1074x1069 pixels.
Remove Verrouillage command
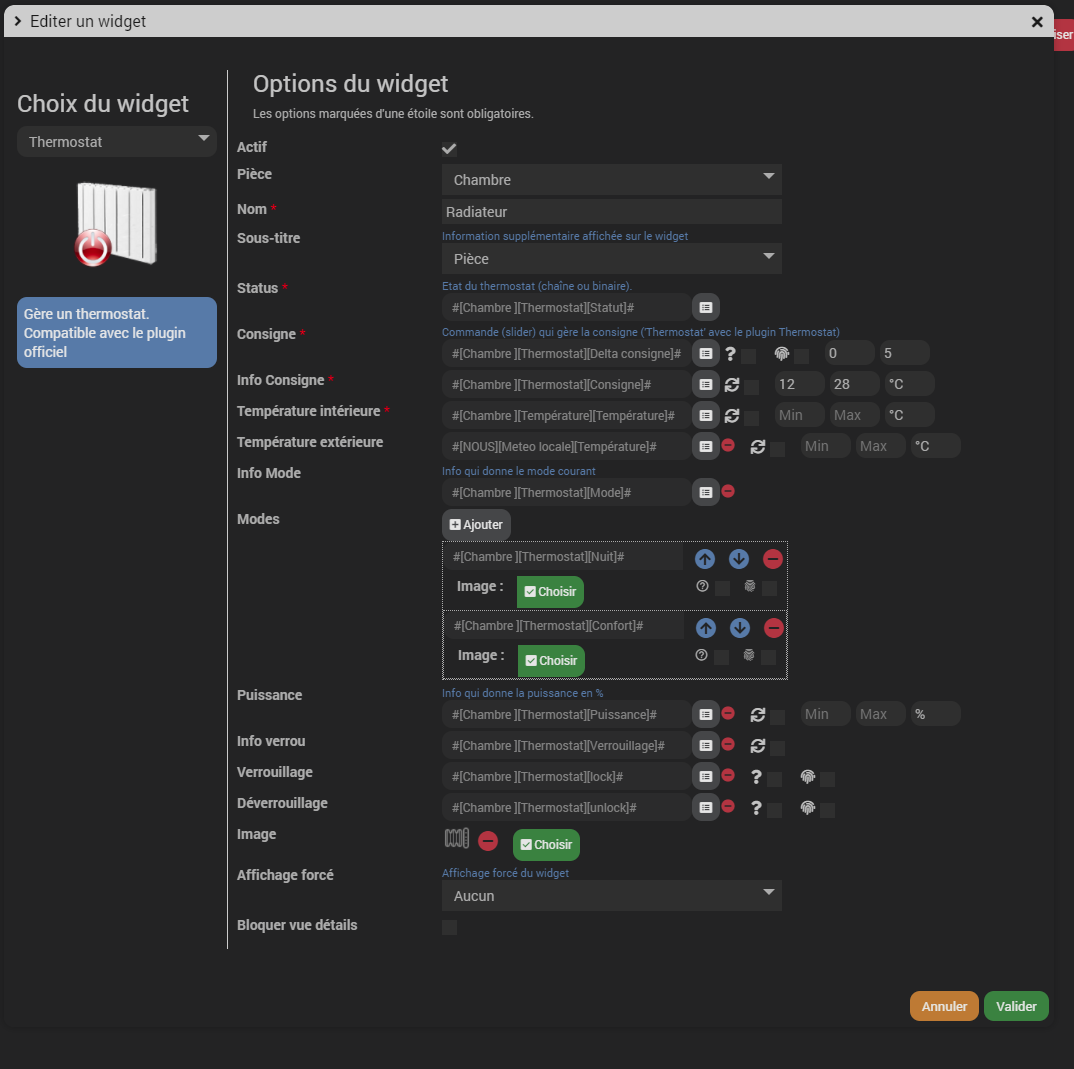pos(728,775)
